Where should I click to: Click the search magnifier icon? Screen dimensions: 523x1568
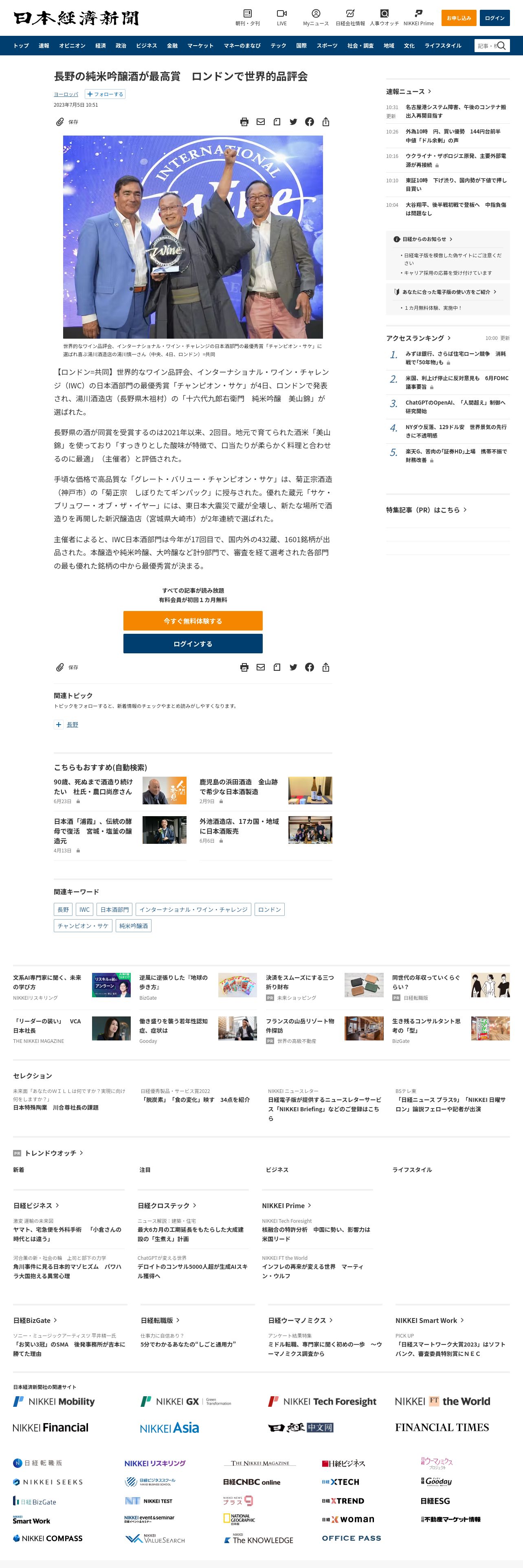(502, 46)
